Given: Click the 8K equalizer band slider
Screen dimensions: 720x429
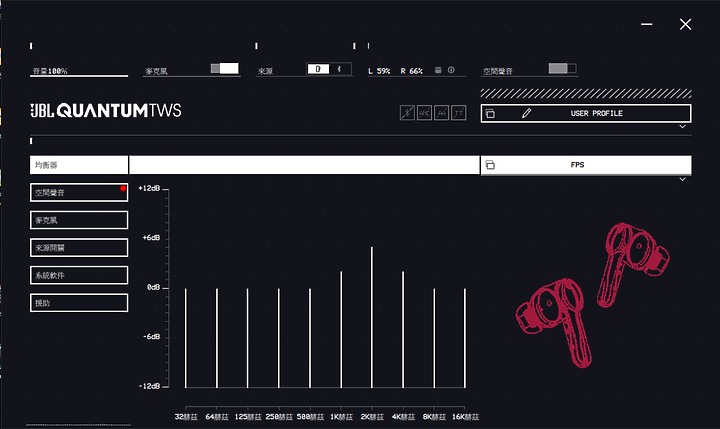Looking at the screenshot, I should (x=434, y=338).
